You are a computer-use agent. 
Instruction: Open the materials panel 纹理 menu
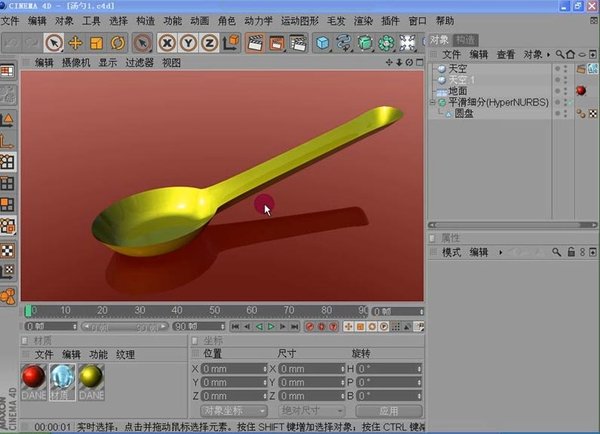(x=126, y=354)
